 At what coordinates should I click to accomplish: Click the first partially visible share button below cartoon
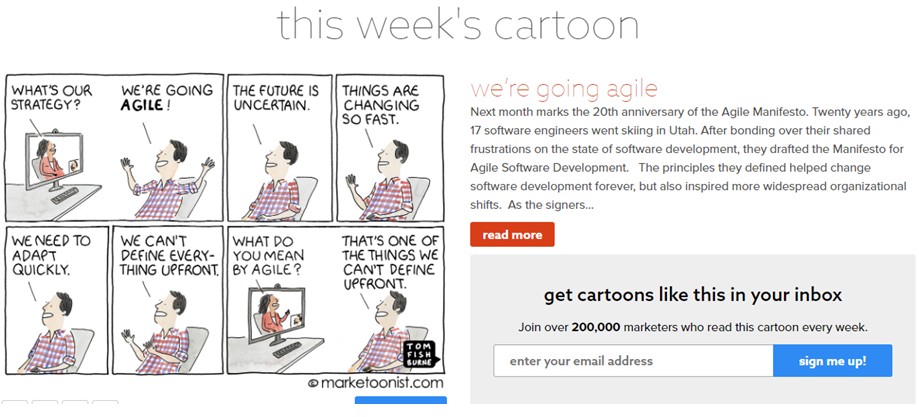[15, 403]
